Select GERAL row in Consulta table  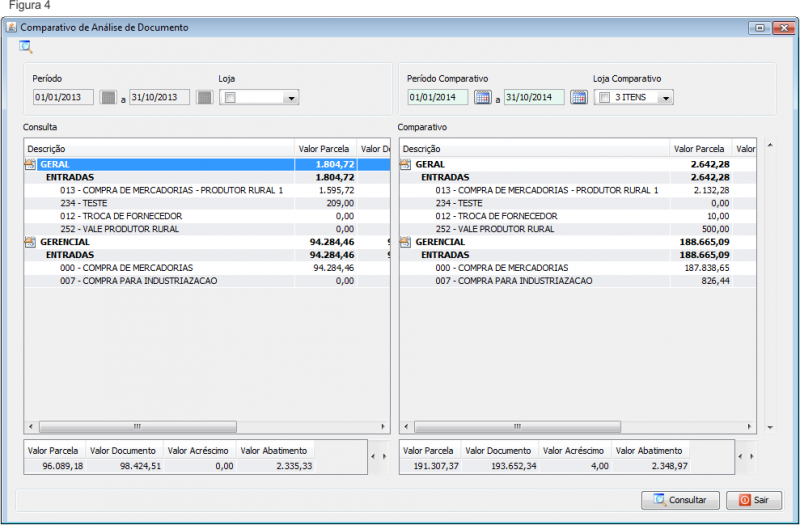click(207, 164)
